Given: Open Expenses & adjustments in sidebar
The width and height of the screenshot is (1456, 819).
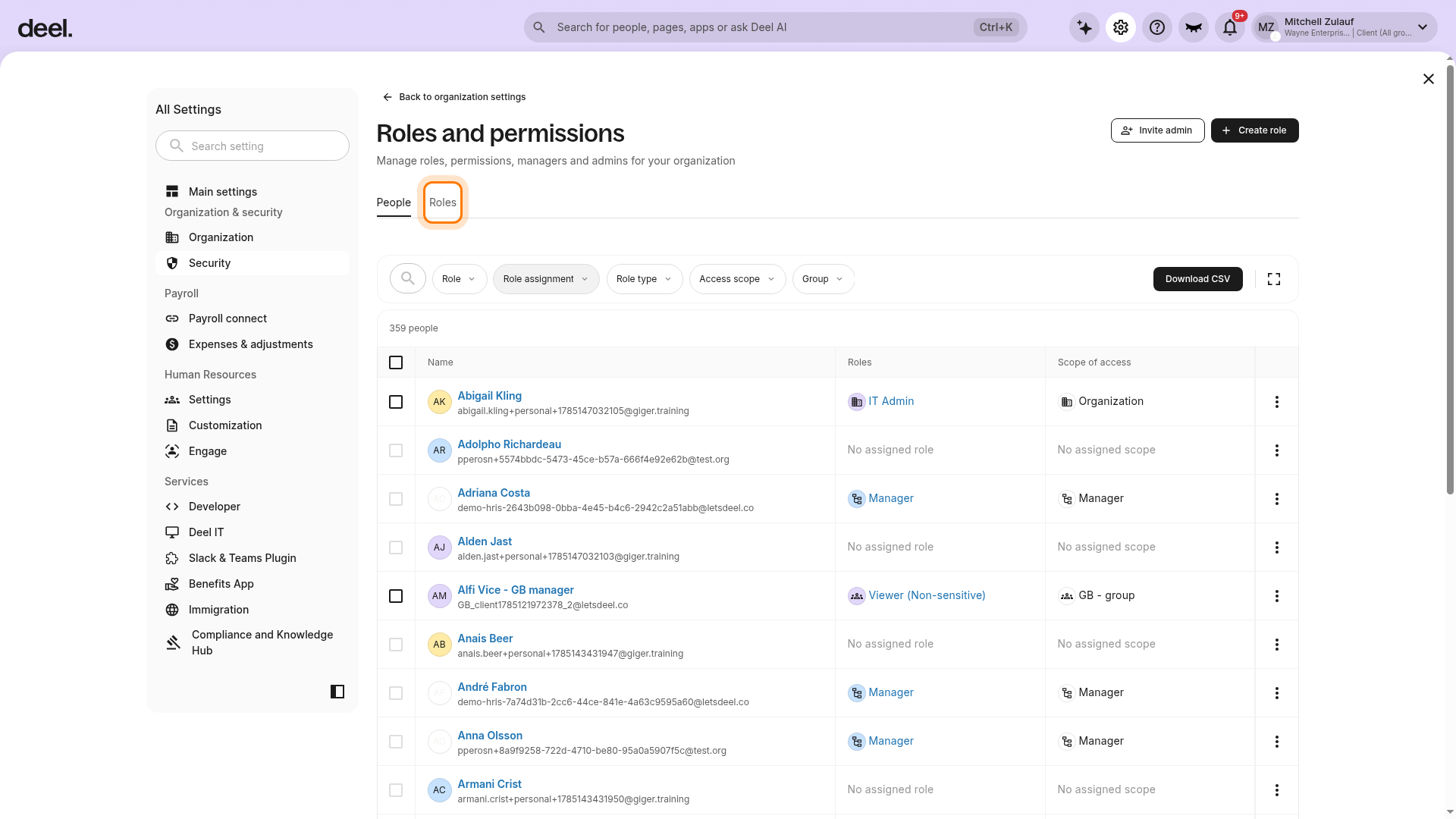Looking at the screenshot, I should point(253,344).
